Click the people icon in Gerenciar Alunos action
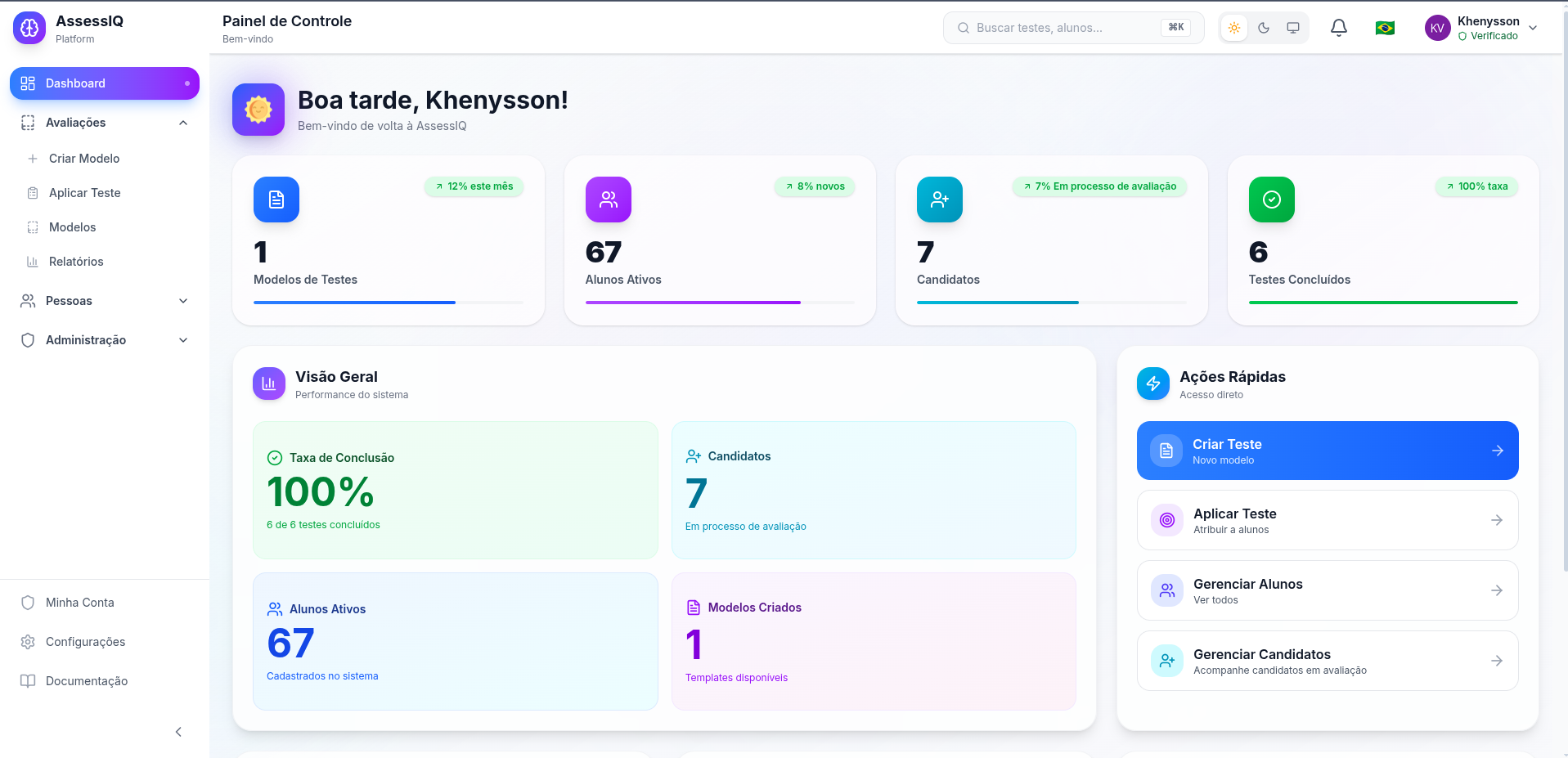This screenshot has width=1568, height=758. 1167,590
